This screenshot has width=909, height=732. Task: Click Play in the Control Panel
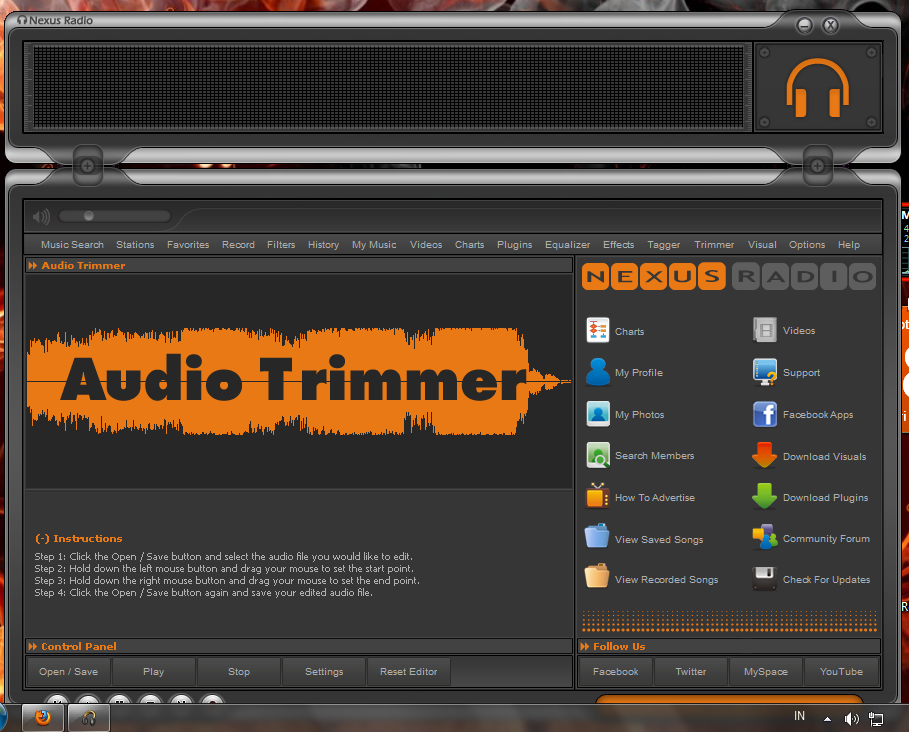click(154, 672)
